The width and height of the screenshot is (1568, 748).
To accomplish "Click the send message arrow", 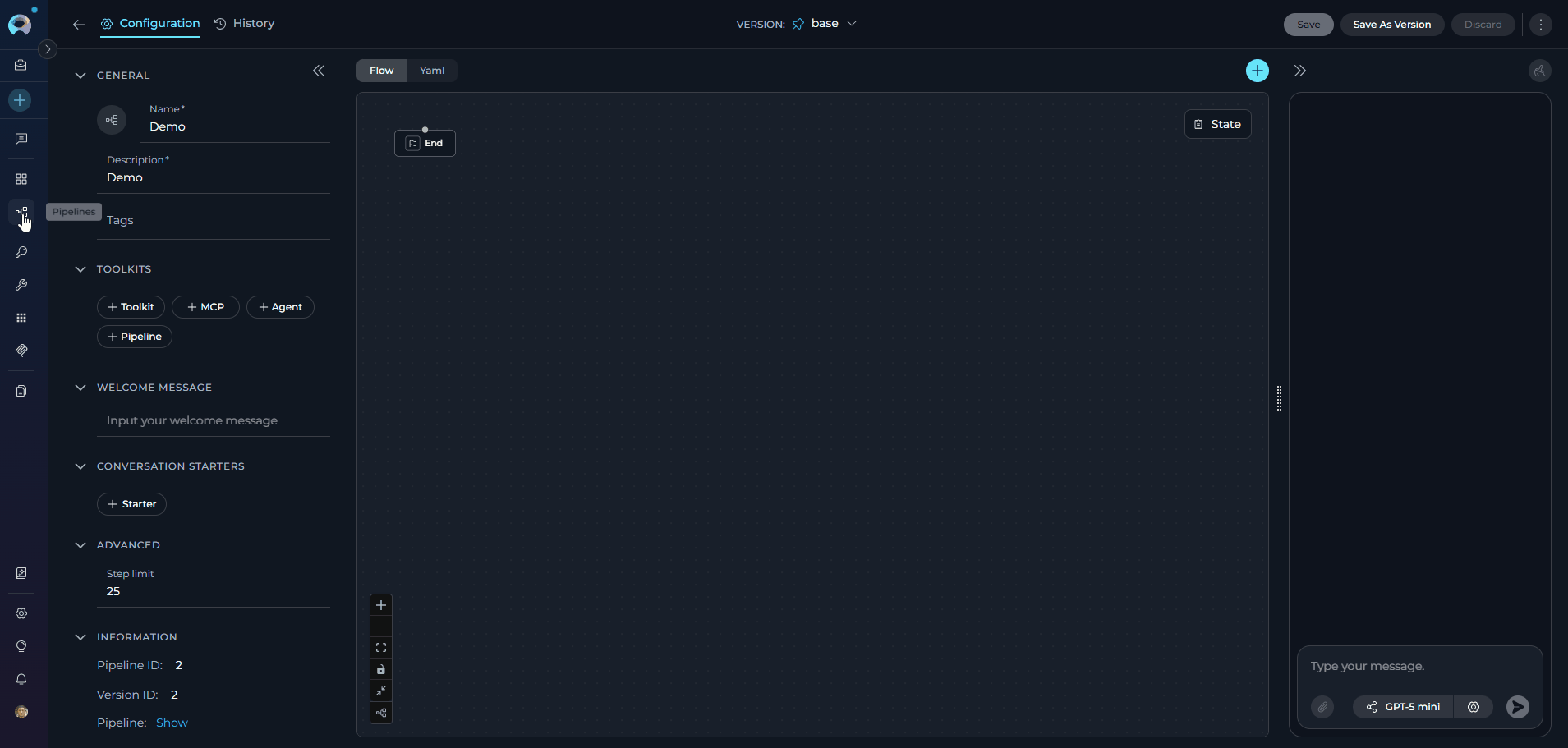I will tap(1517, 706).
